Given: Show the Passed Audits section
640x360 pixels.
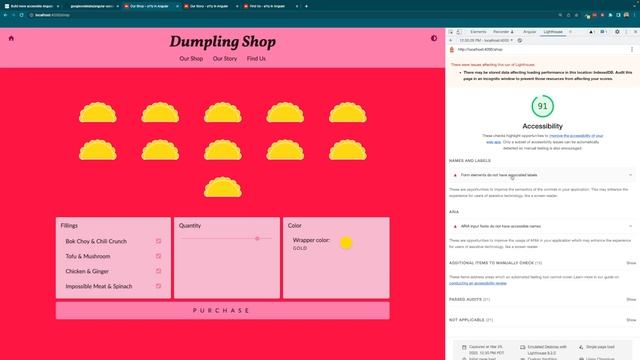Looking at the screenshot, I should [631, 300].
